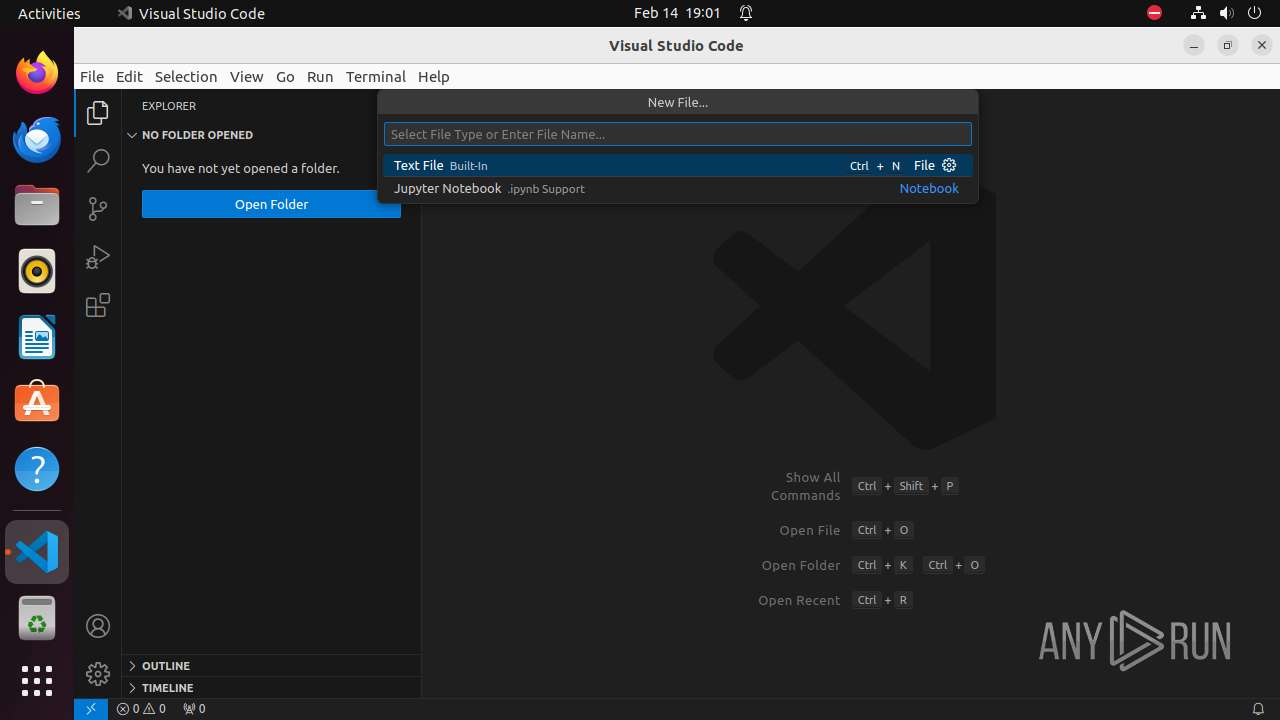The height and width of the screenshot is (720, 1280).
Task: Click 'You have not yet opened a folder' text
Action: click(x=241, y=168)
